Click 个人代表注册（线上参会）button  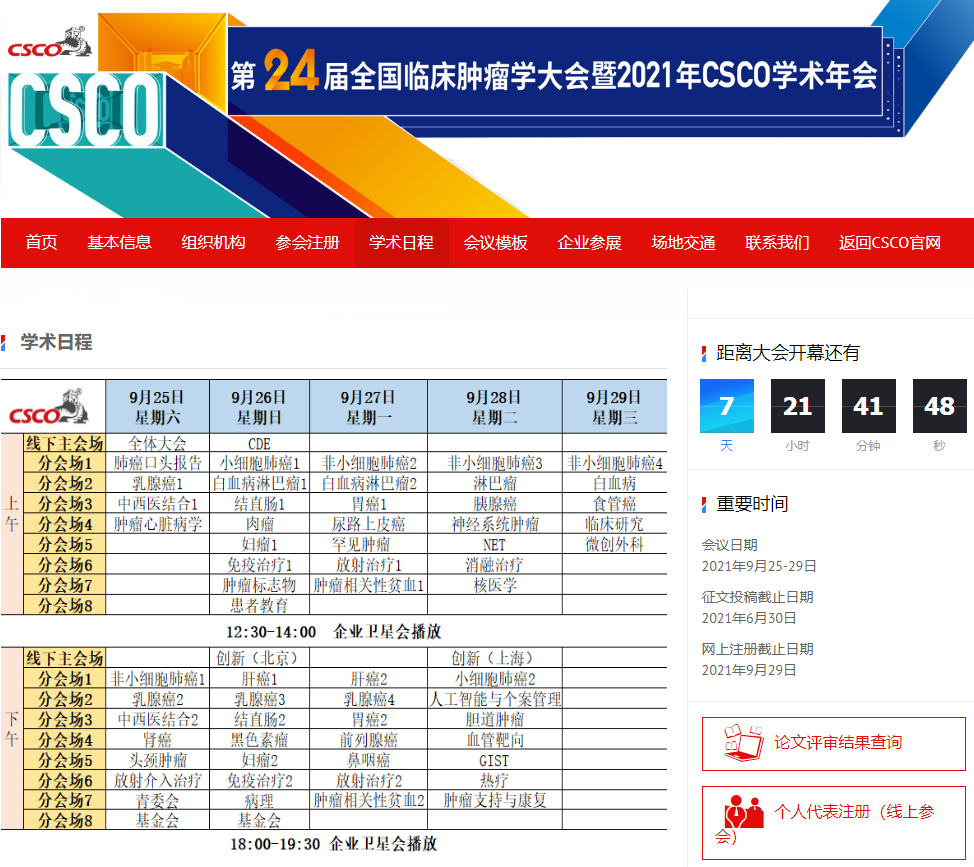coord(834,823)
